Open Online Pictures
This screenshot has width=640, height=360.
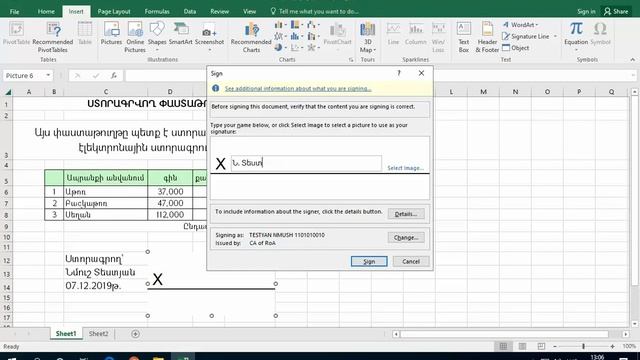pyautogui.click(x=135, y=37)
